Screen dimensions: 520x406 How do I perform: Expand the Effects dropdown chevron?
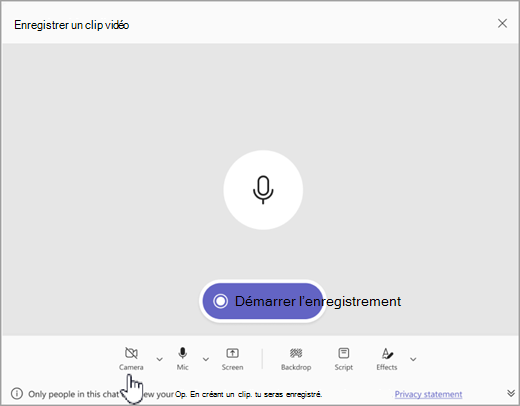point(413,359)
